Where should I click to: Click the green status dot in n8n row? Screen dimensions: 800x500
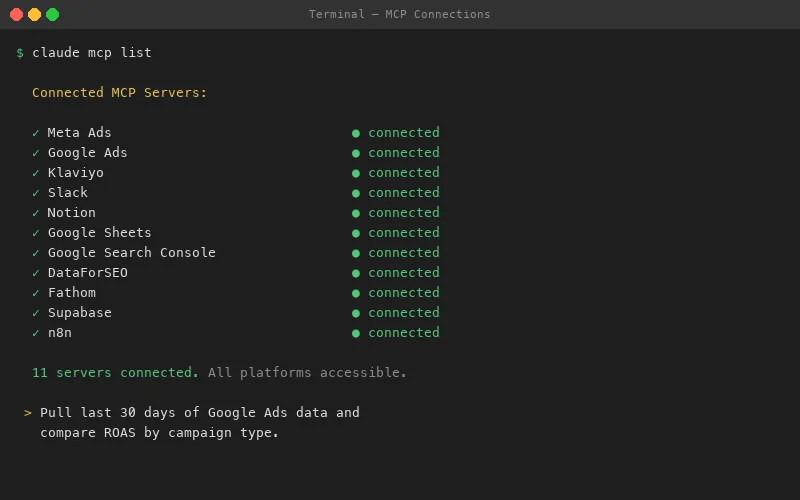[356, 333]
